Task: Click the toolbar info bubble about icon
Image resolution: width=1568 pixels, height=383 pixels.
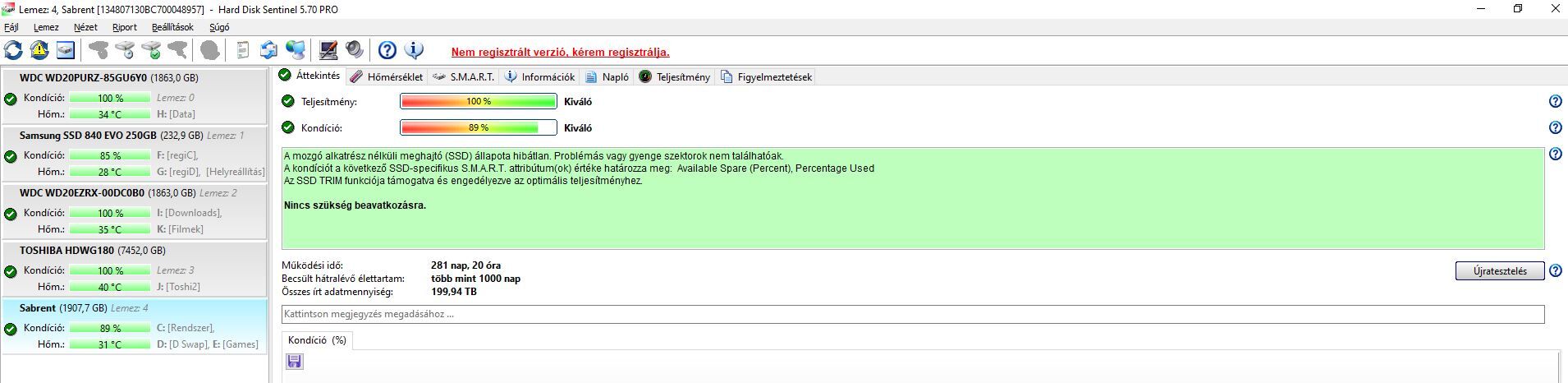Action: (415, 50)
